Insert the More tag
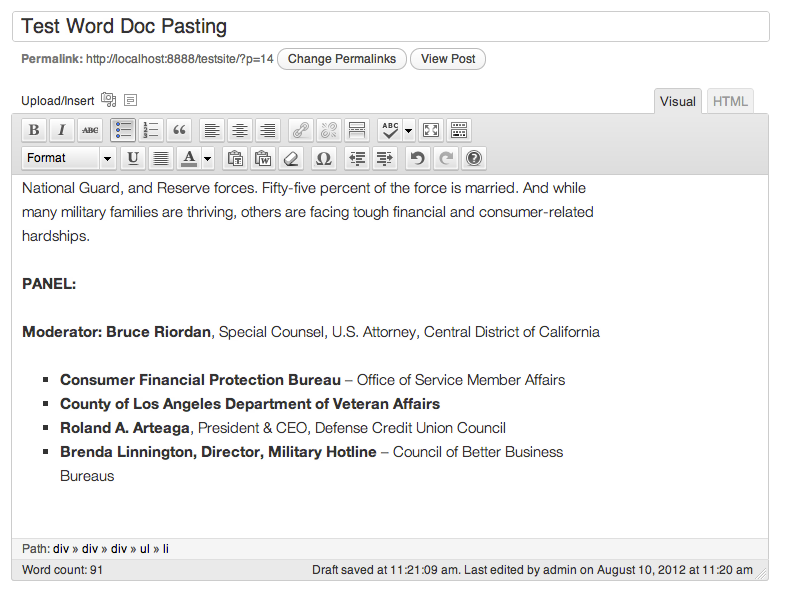 tap(357, 130)
